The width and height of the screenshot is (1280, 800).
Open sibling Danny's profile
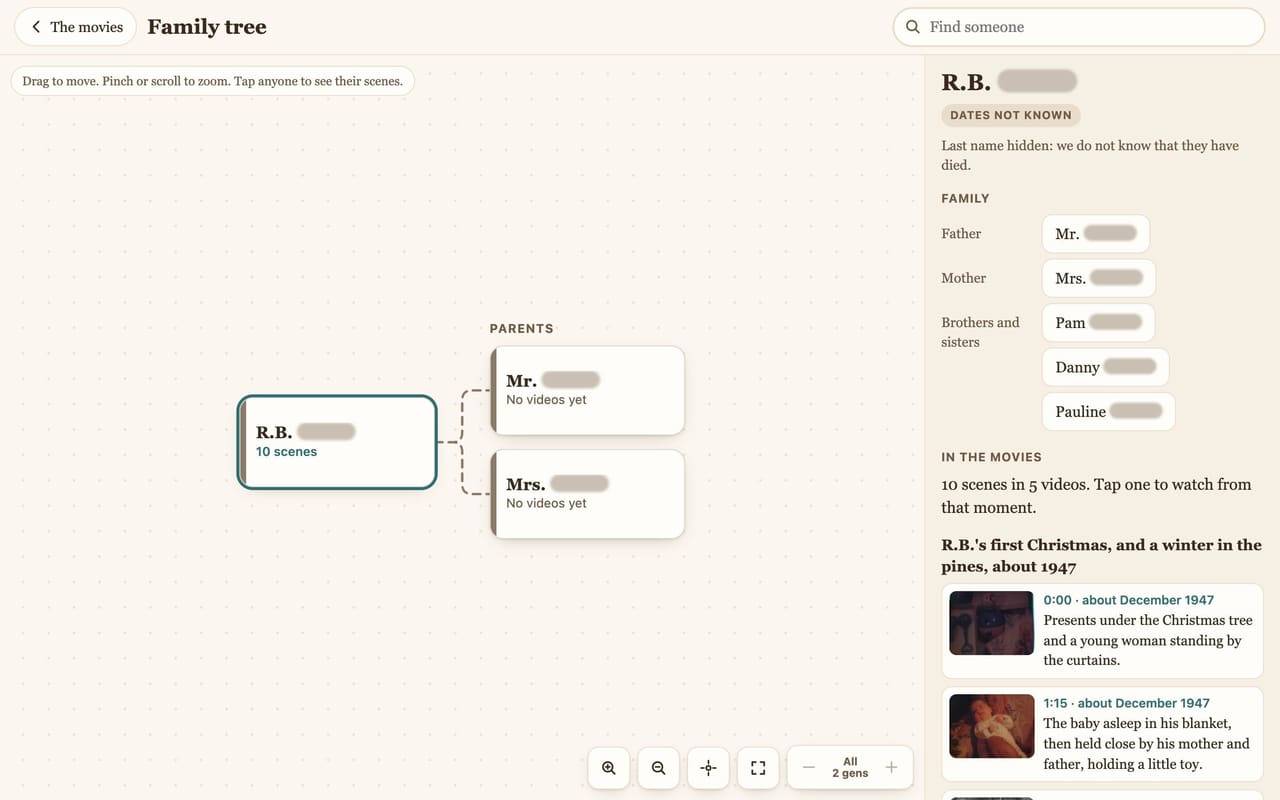(x=1105, y=367)
